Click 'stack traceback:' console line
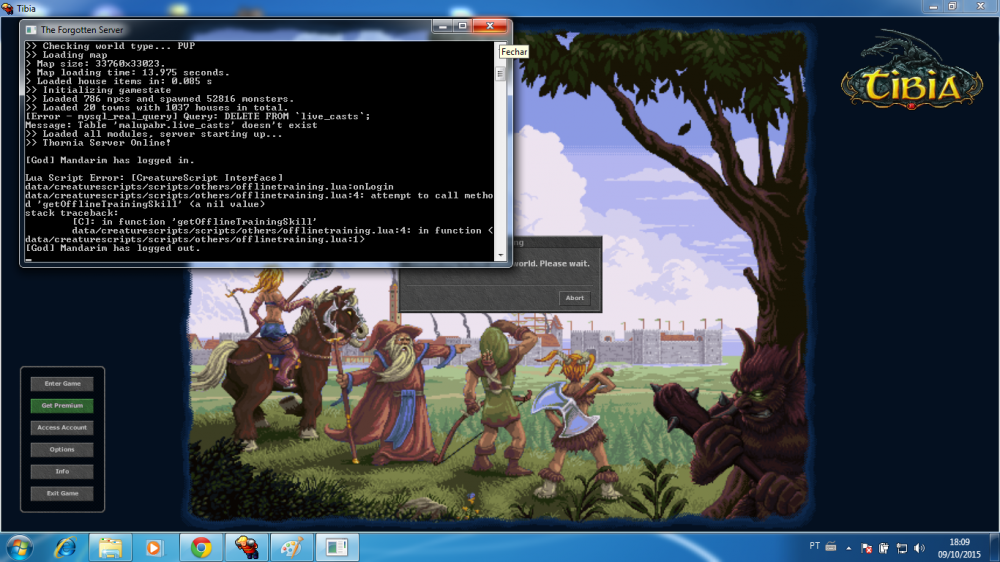This screenshot has width=1000, height=562. click(x=71, y=213)
